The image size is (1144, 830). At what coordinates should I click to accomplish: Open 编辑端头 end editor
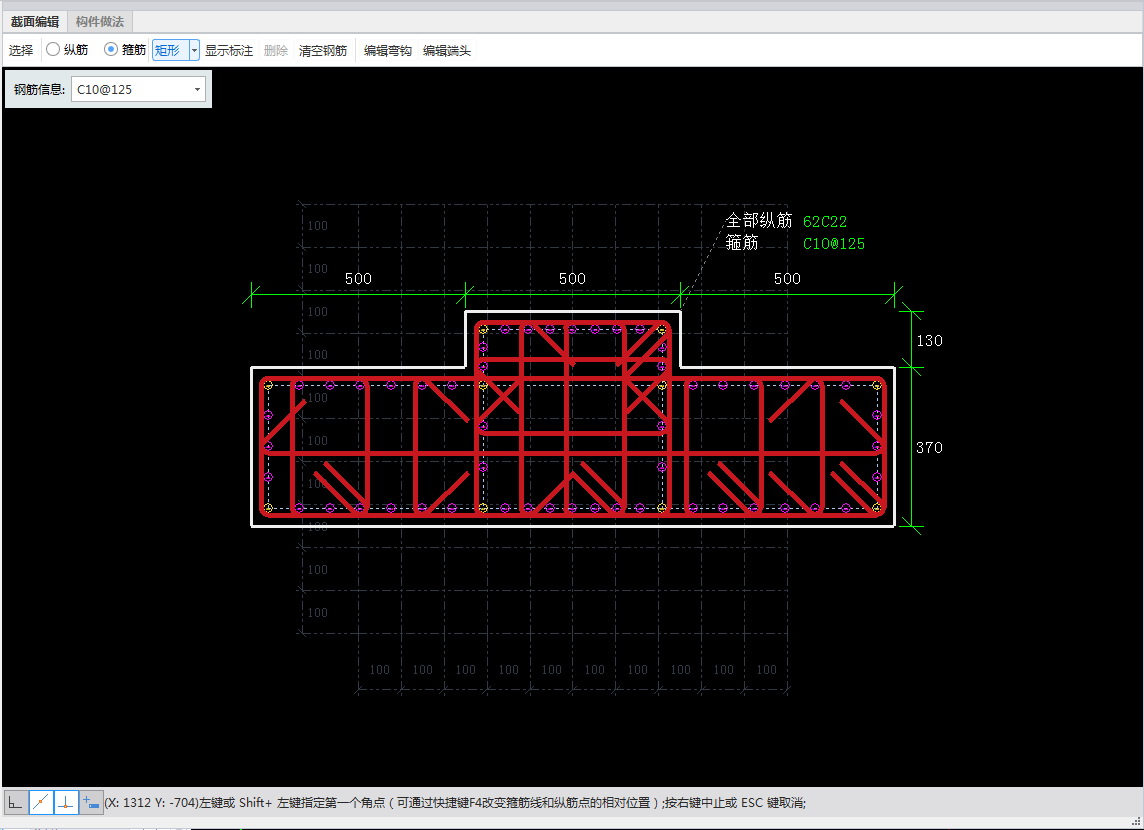coord(447,50)
